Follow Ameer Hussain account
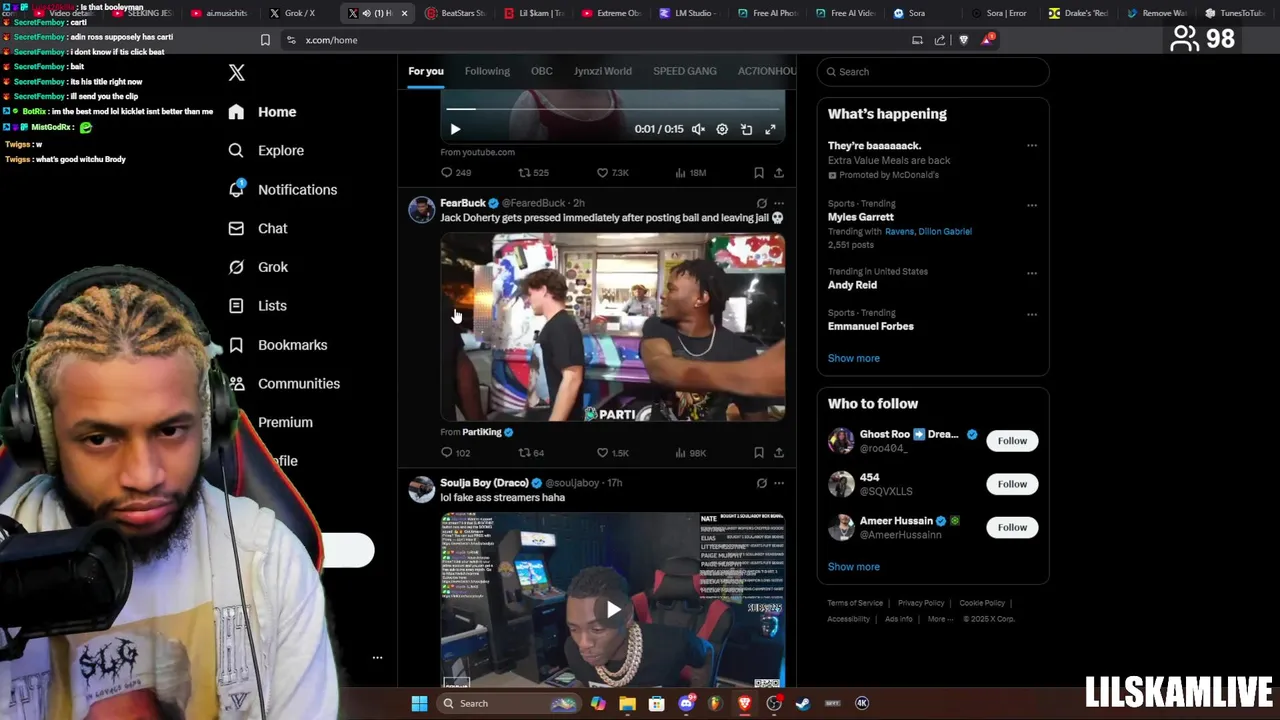This screenshot has width=1280, height=720. coord(1012,527)
